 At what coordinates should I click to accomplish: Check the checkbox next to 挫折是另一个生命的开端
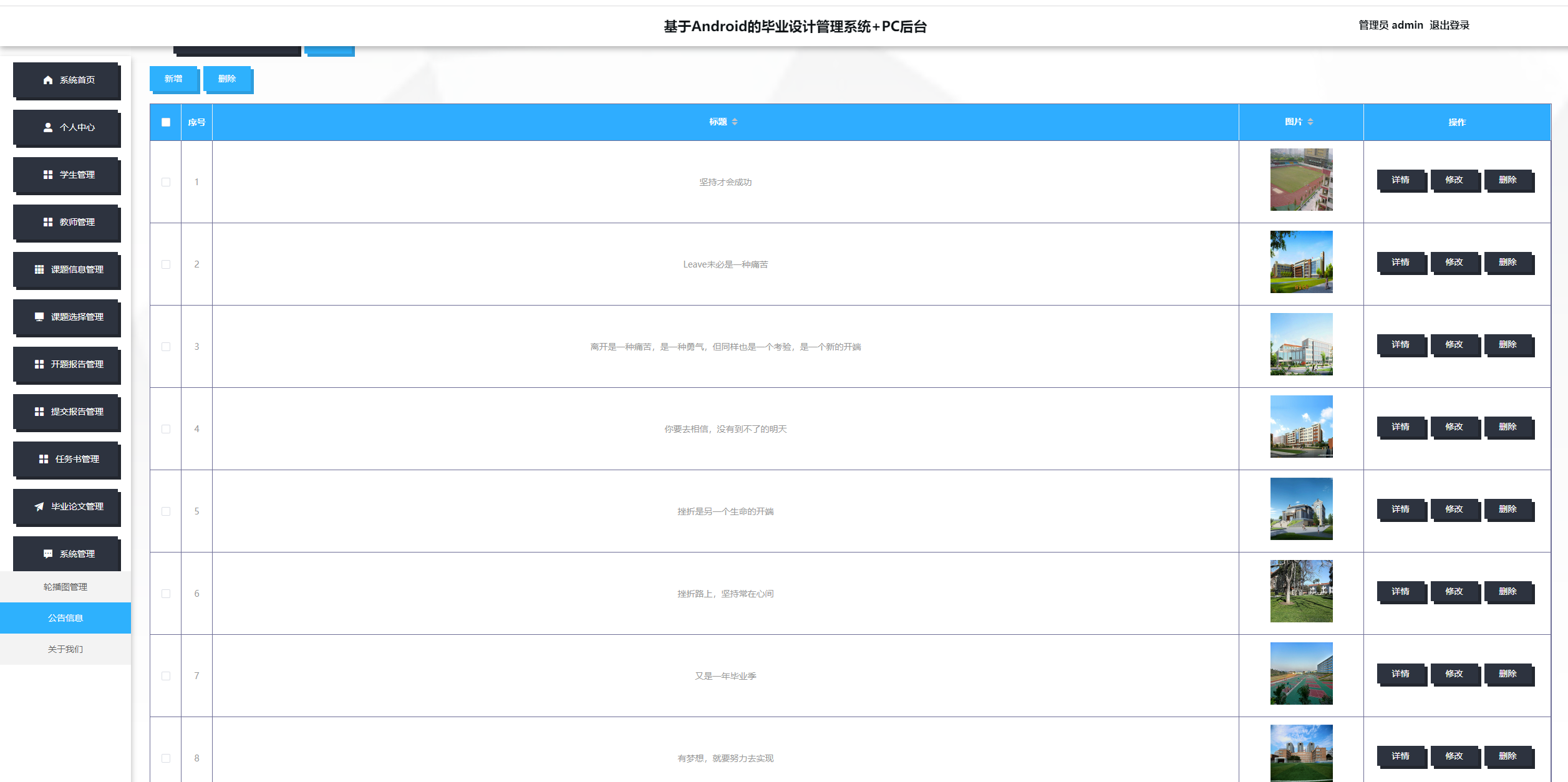[x=166, y=511]
